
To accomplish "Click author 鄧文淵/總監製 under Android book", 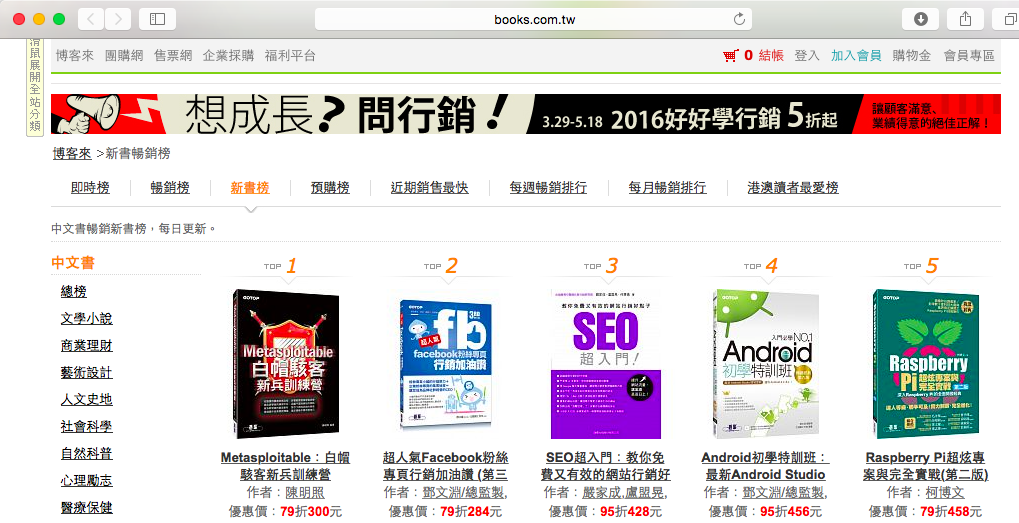I will point(785,493).
